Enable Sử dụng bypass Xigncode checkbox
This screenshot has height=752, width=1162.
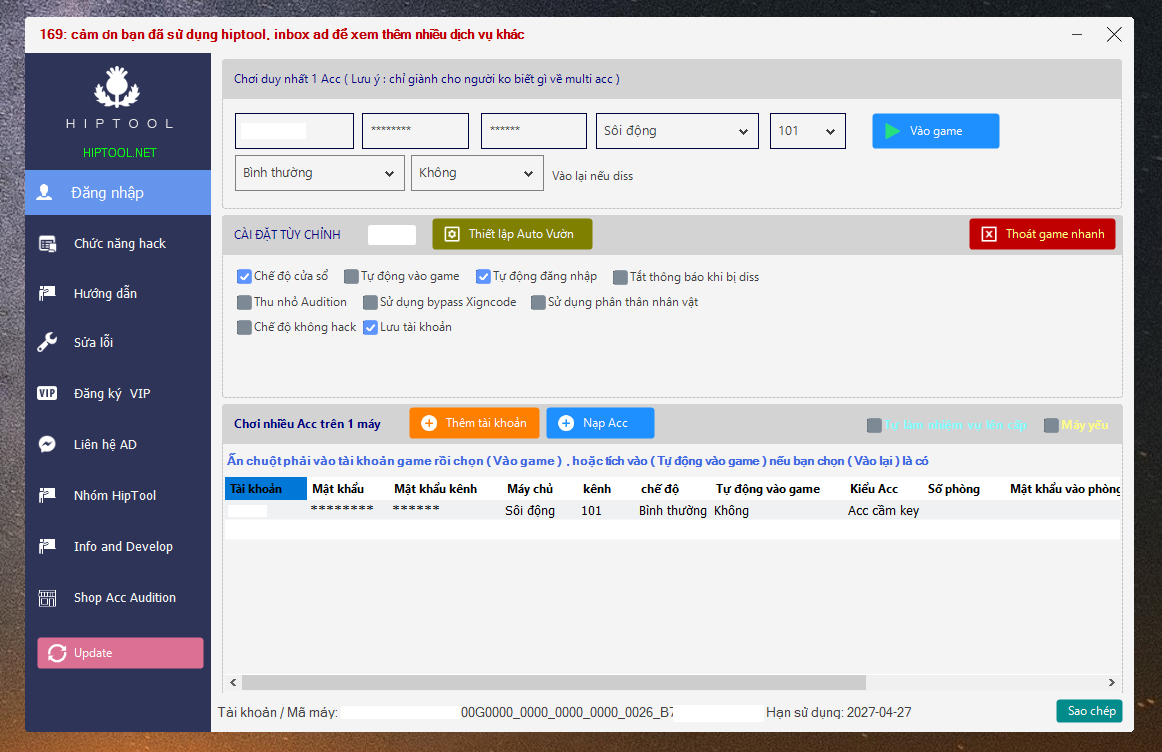371,302
